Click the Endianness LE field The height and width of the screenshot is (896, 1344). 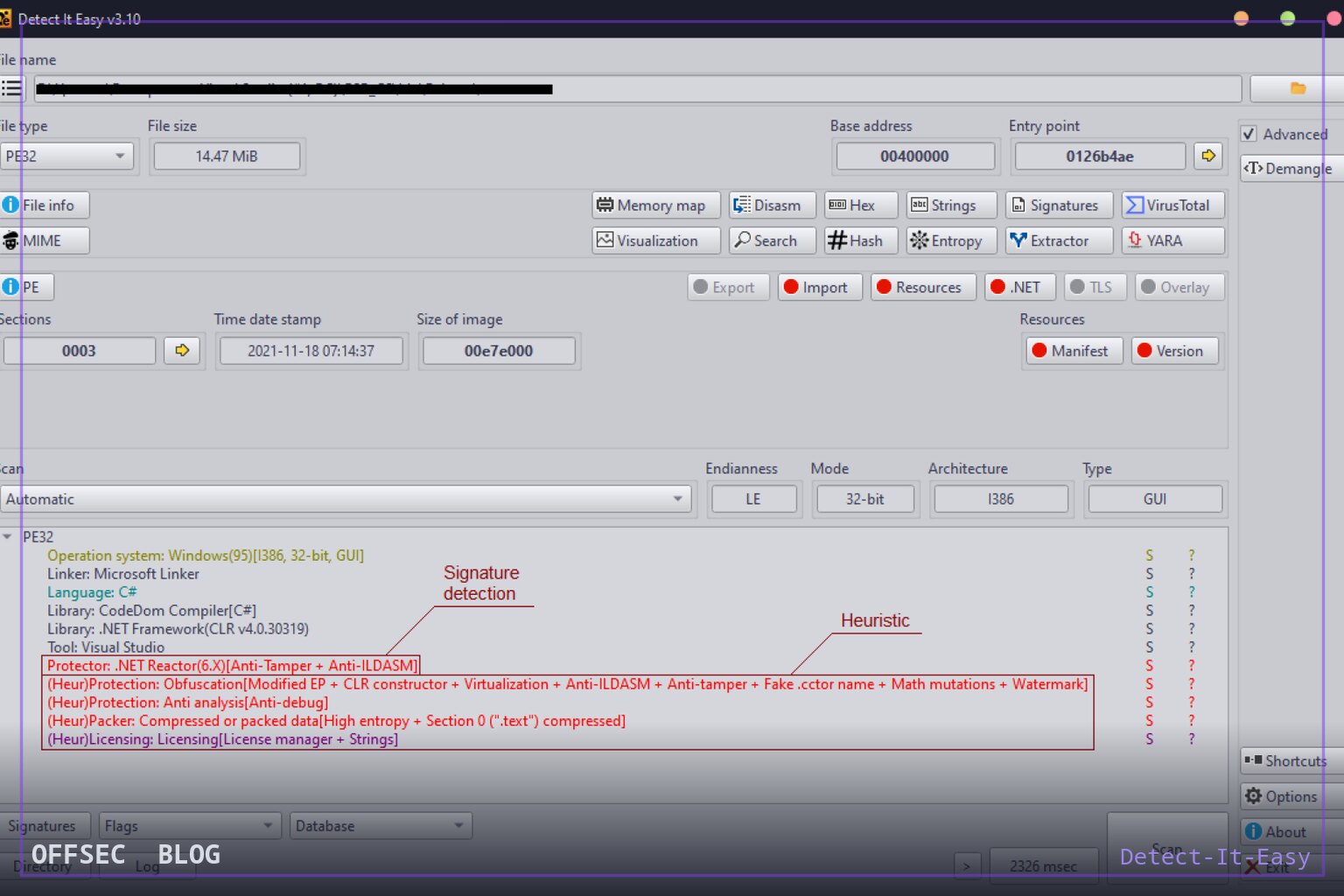753,499
